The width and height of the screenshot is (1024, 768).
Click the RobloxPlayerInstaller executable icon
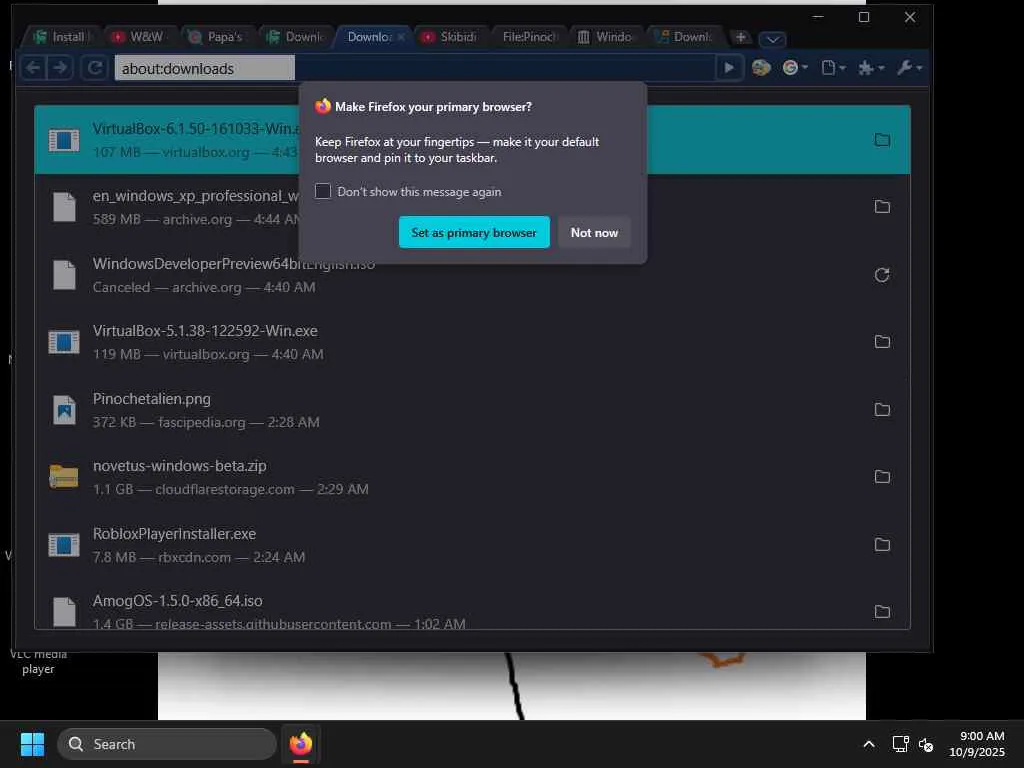point(64,545)
